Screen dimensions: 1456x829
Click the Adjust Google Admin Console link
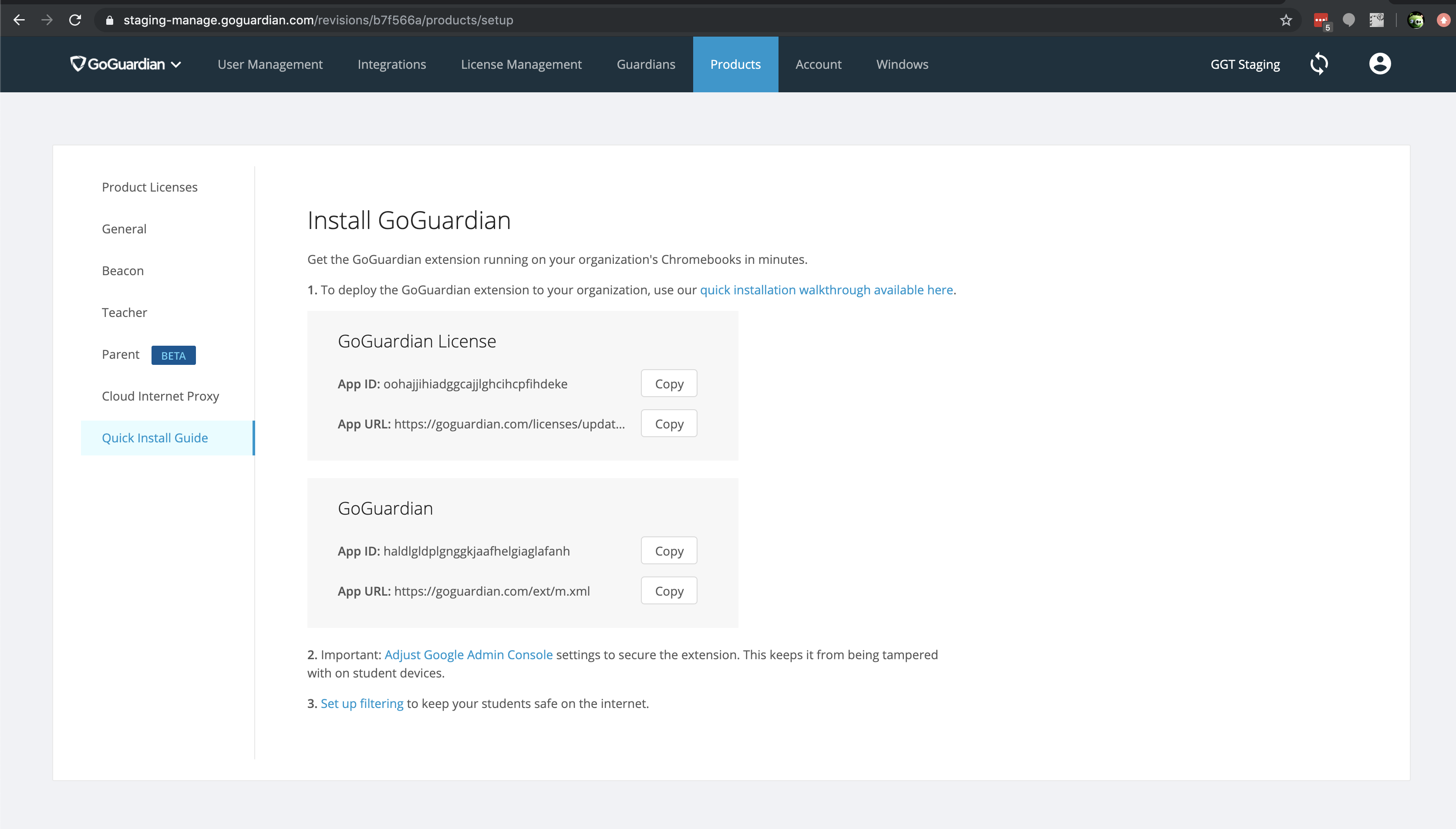coord(468,654)
